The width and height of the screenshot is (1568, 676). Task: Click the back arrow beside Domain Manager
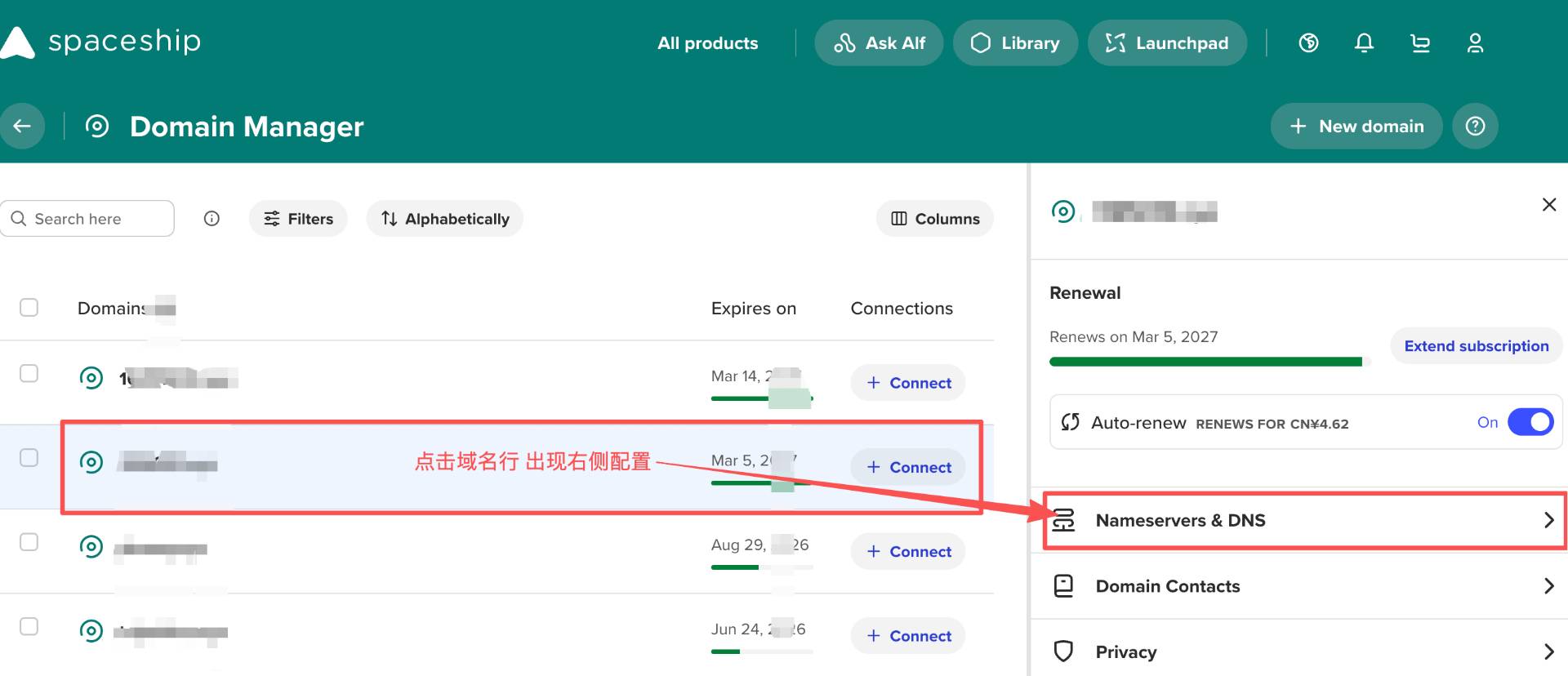[22, 126]
